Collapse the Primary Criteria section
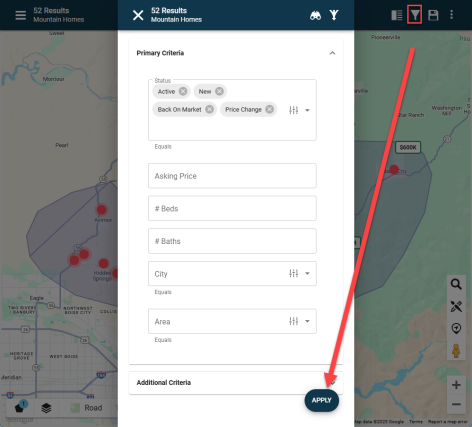This screenshot has width=472, height=427. click(332, 53)
